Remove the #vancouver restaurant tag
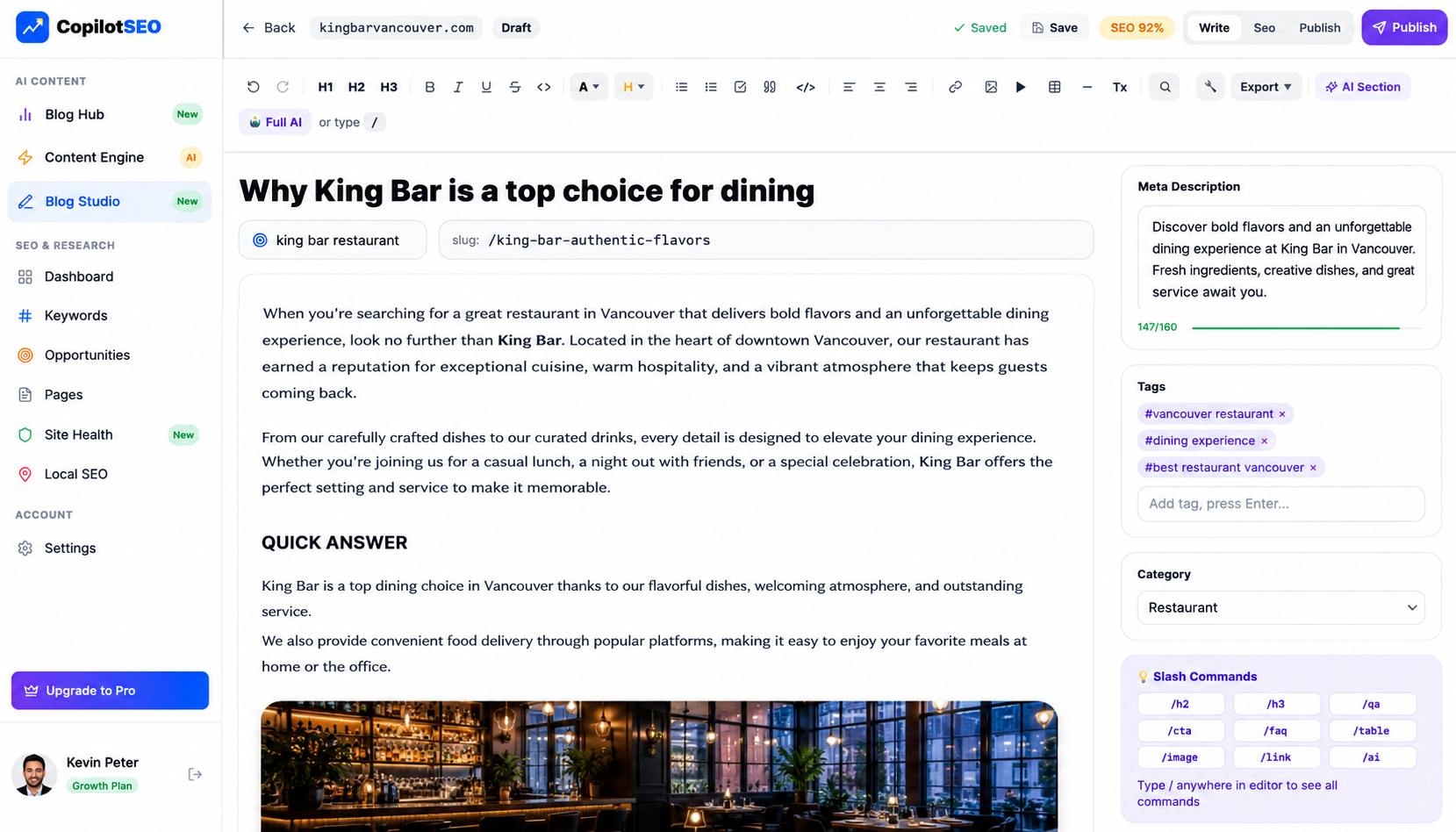 (1282, 414)
